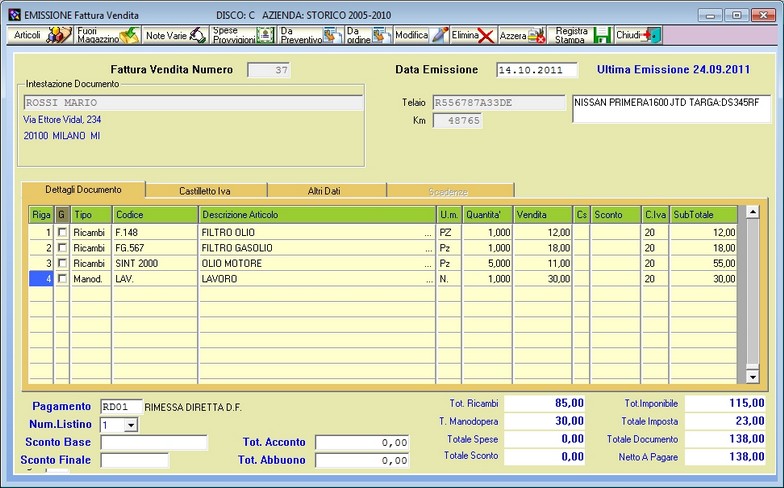This screenshot has height=488, width=784.
Task: Toggle the G checkbox for LAVORO row
Action: (x=62, y=278)
